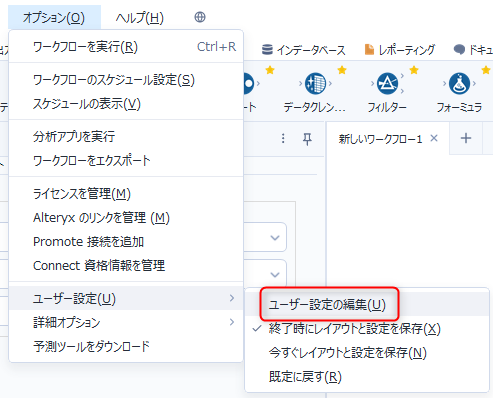493x398 pixels.
Task: Choose ワークフローのスケジュール設定(S)
Action: 126,80
